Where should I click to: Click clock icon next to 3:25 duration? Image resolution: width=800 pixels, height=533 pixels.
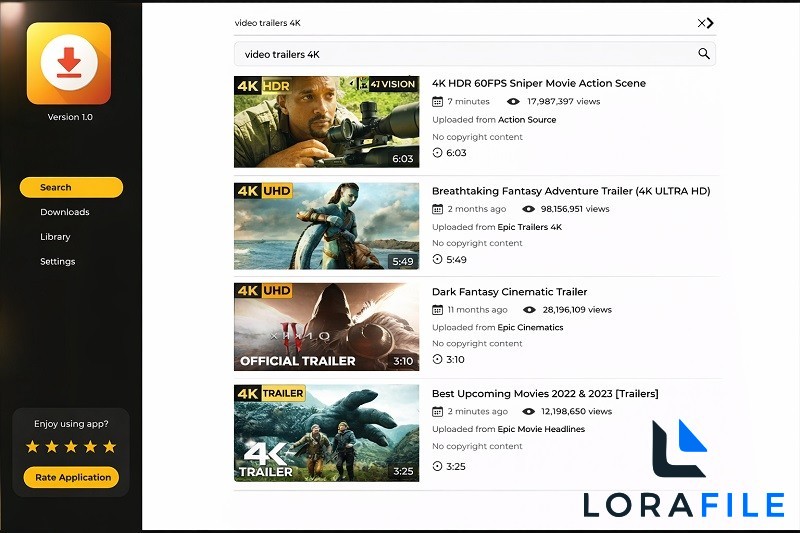(437, 466)
